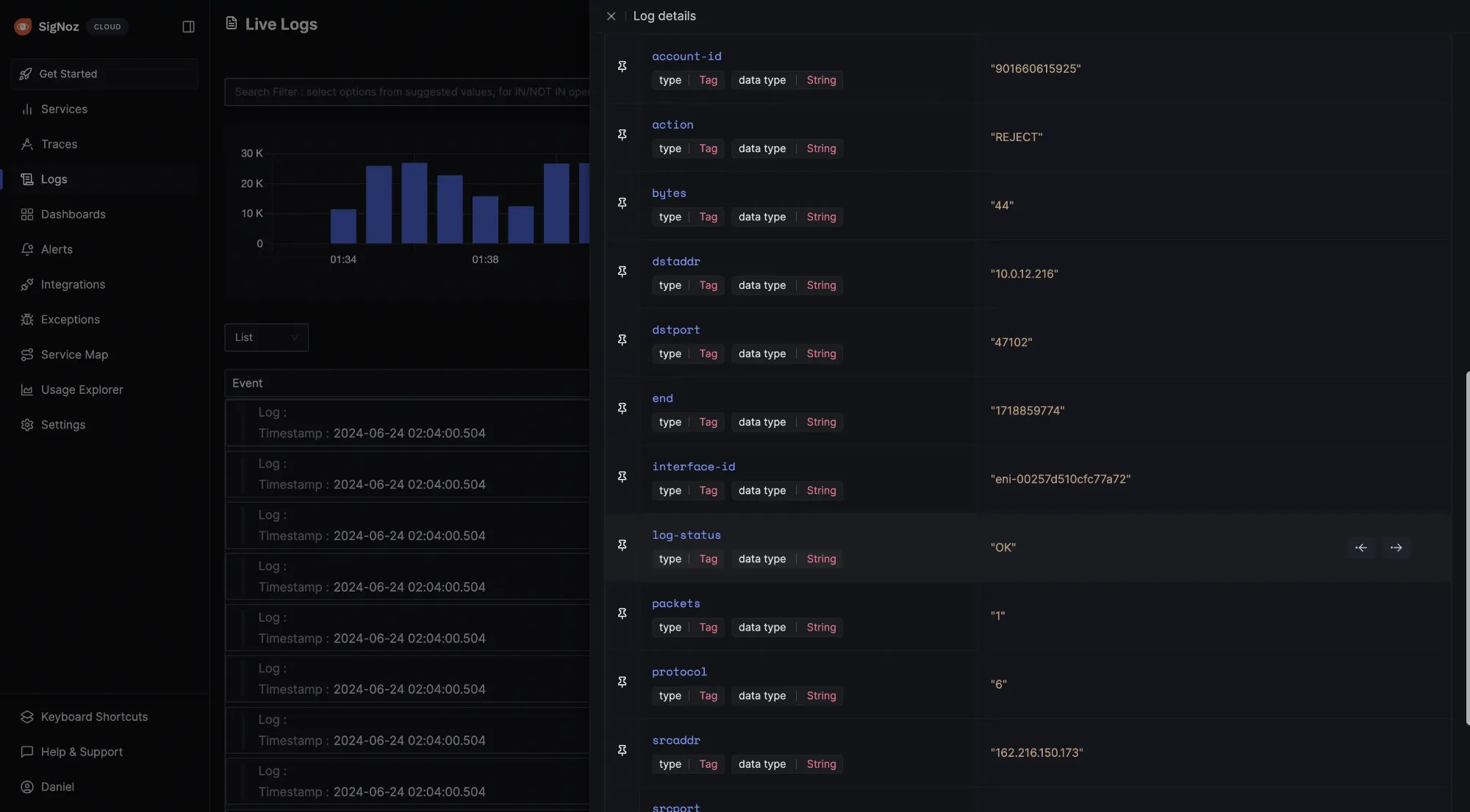Click the Daniel user profile icon
Screen dimensions: 1470x812
[27, 787]
